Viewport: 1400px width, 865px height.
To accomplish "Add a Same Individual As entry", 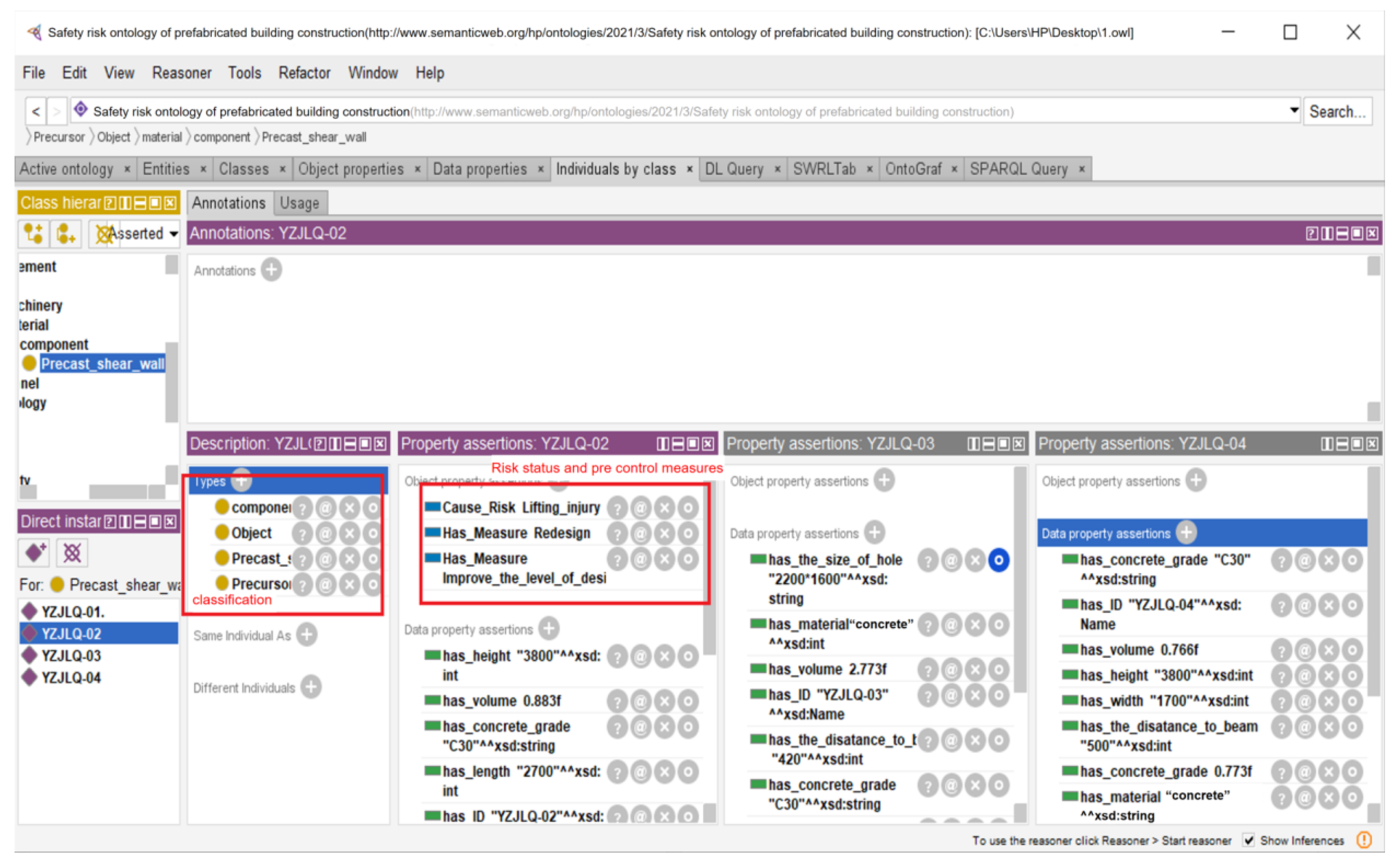I will click(x=307, y=634).
